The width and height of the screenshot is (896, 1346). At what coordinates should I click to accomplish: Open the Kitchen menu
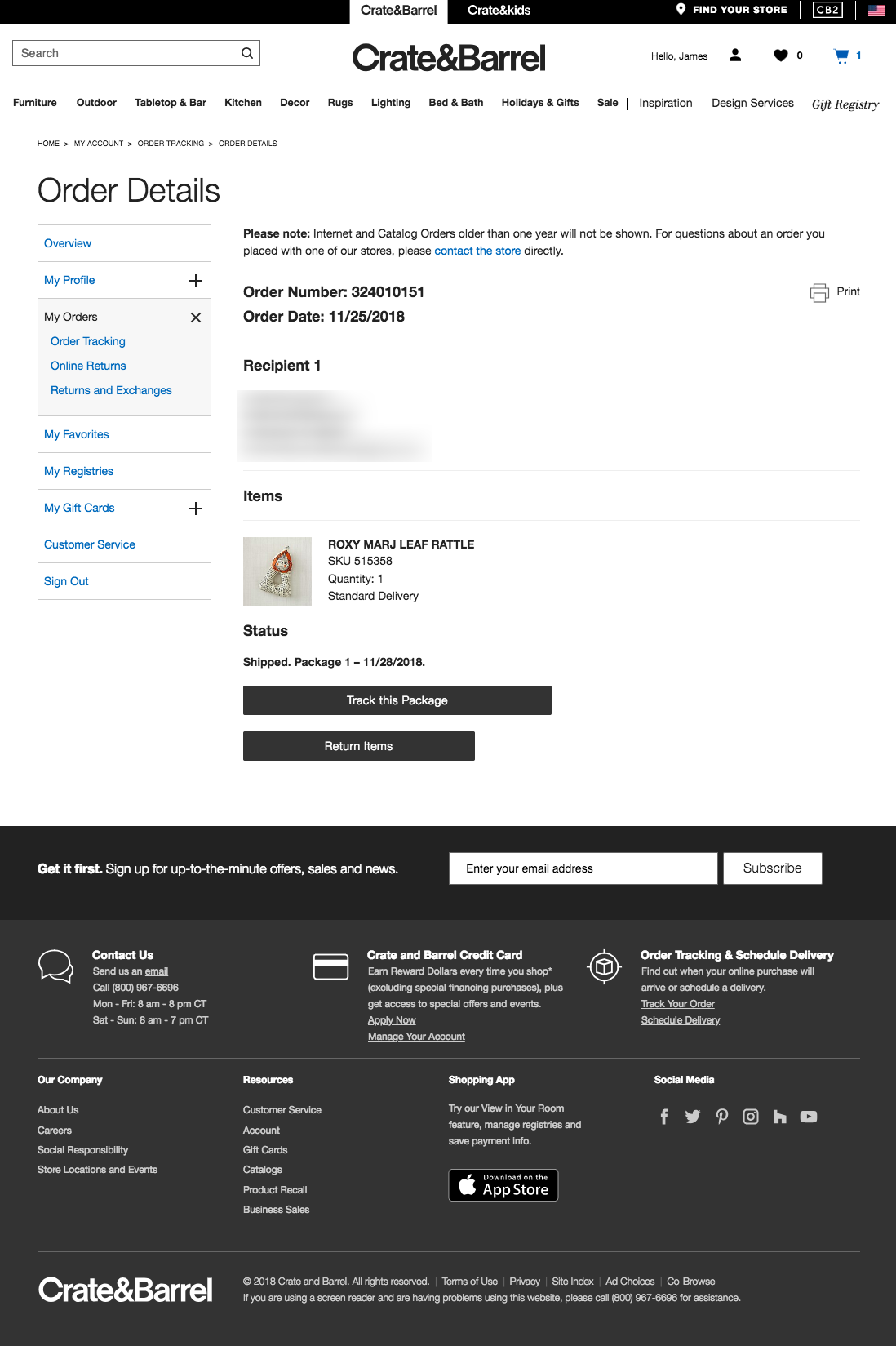point(243,103)
